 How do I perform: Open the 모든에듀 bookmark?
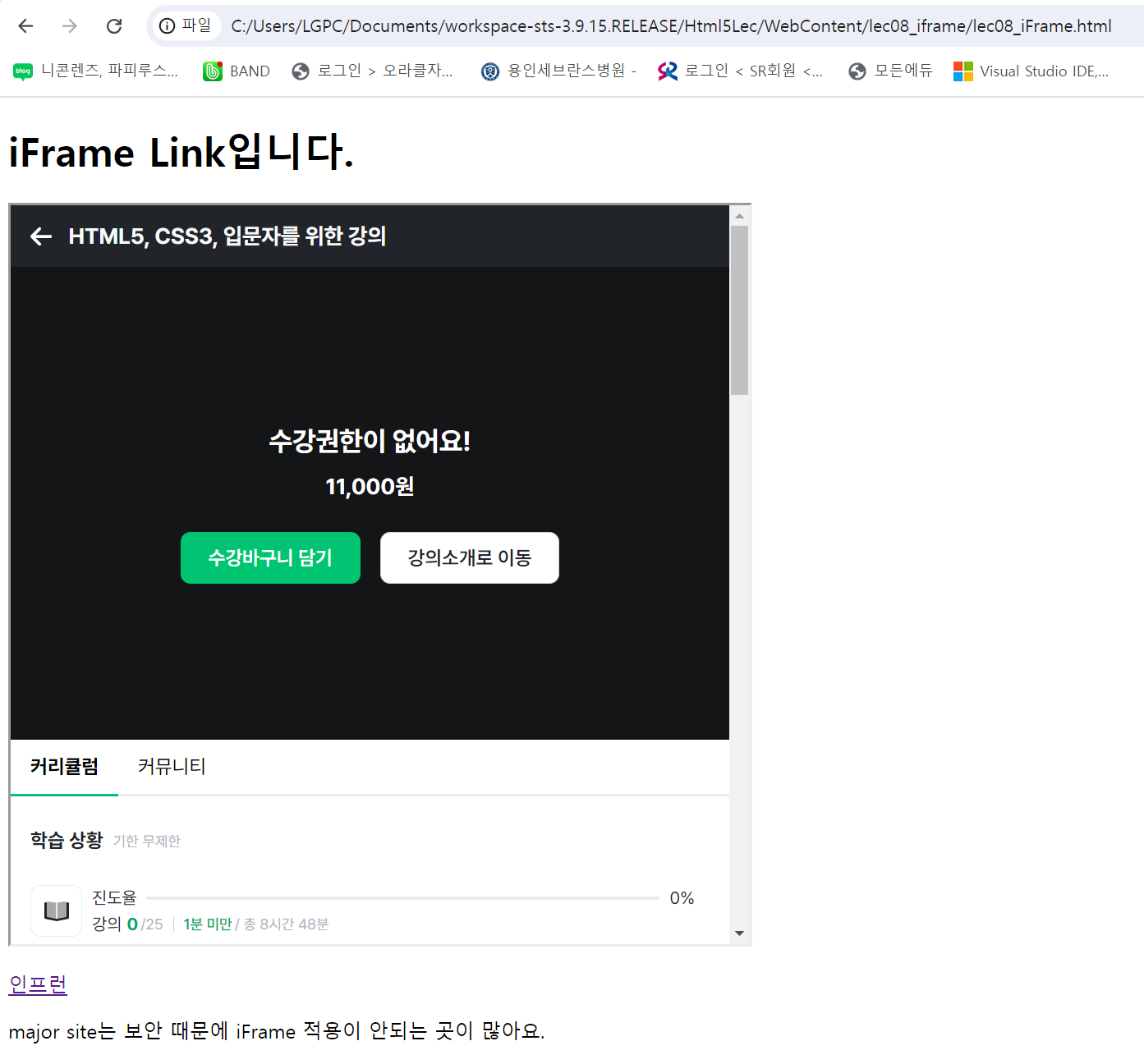[890, 71]
